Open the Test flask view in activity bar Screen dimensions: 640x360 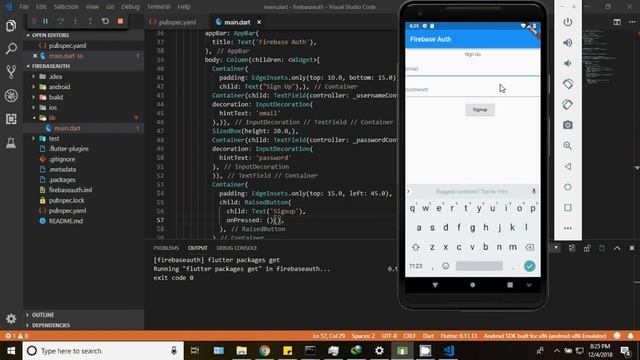click(11, 142)
